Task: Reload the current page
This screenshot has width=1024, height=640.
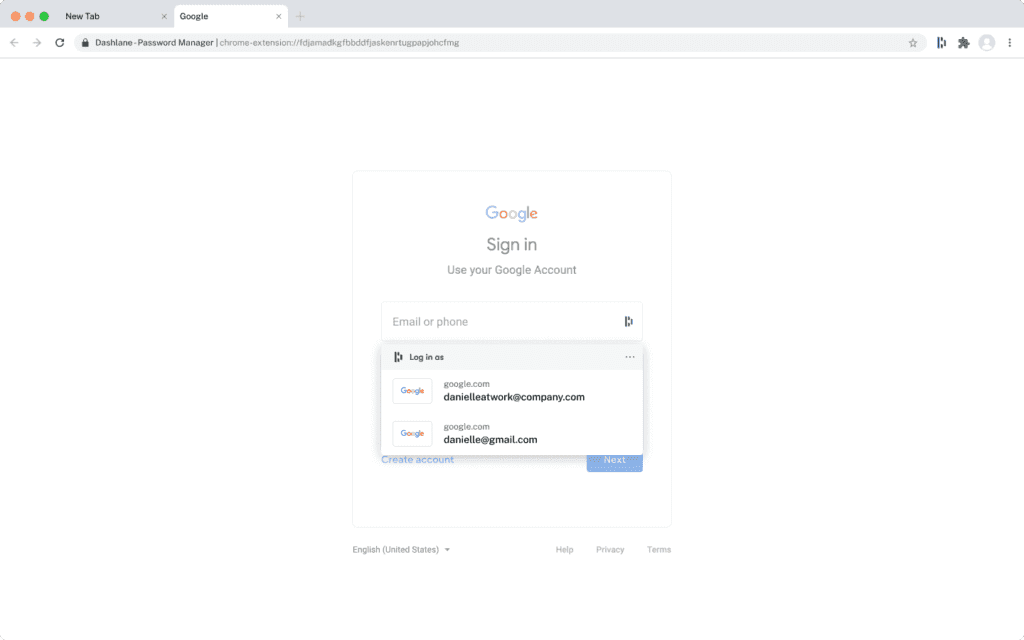Action: click(x=59, y=42)
